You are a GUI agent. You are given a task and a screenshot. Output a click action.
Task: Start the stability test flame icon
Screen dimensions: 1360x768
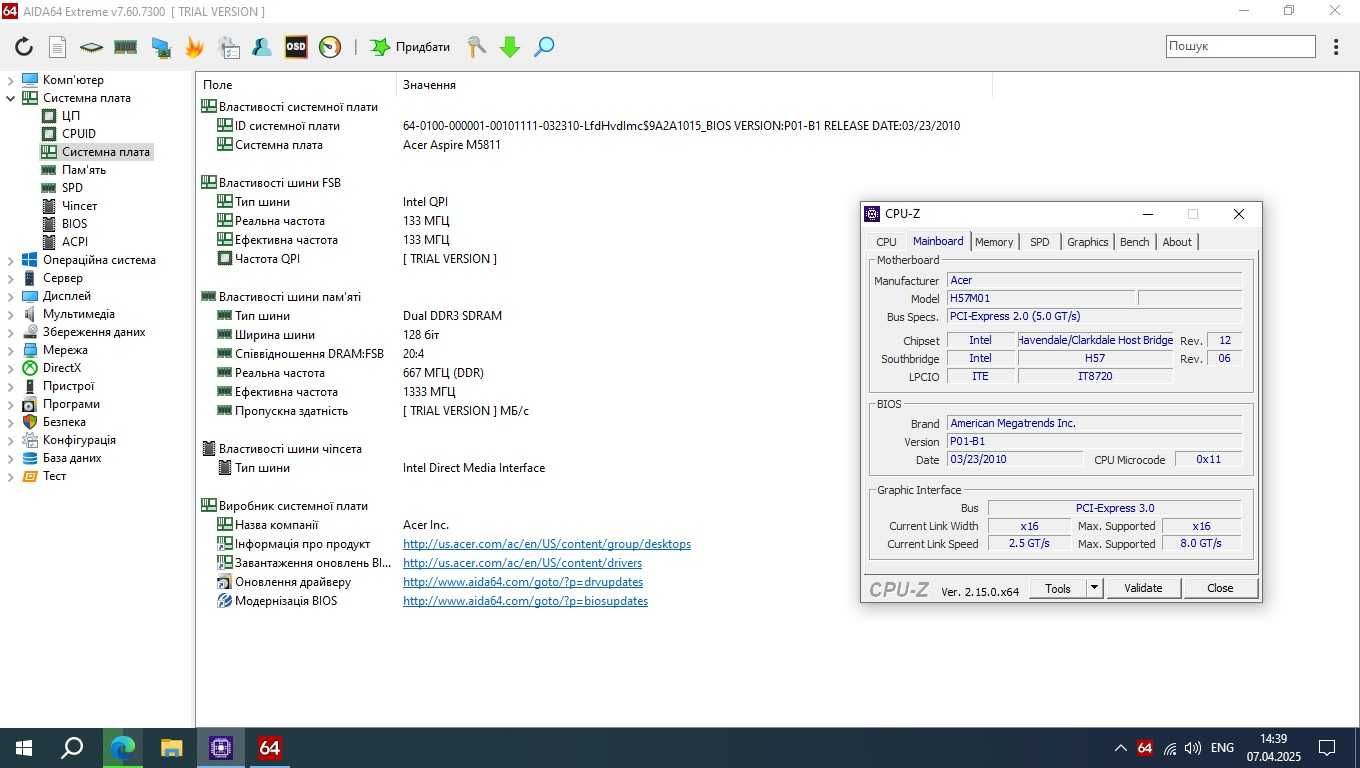pyautogui.click(x=194, y=47)
